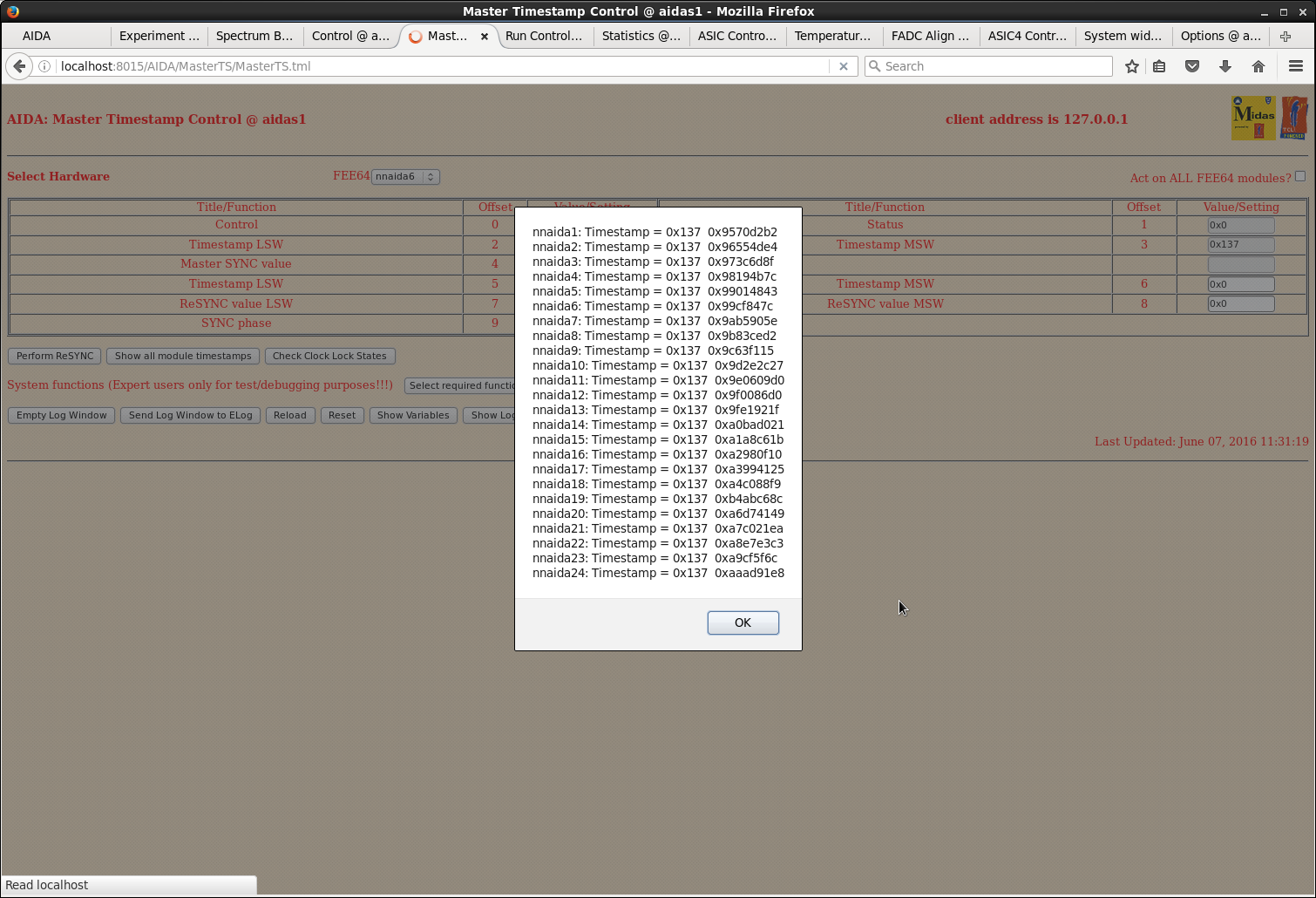Bookmark this page with the star icon
1316x898 pixels.
tap(1132, 66)
